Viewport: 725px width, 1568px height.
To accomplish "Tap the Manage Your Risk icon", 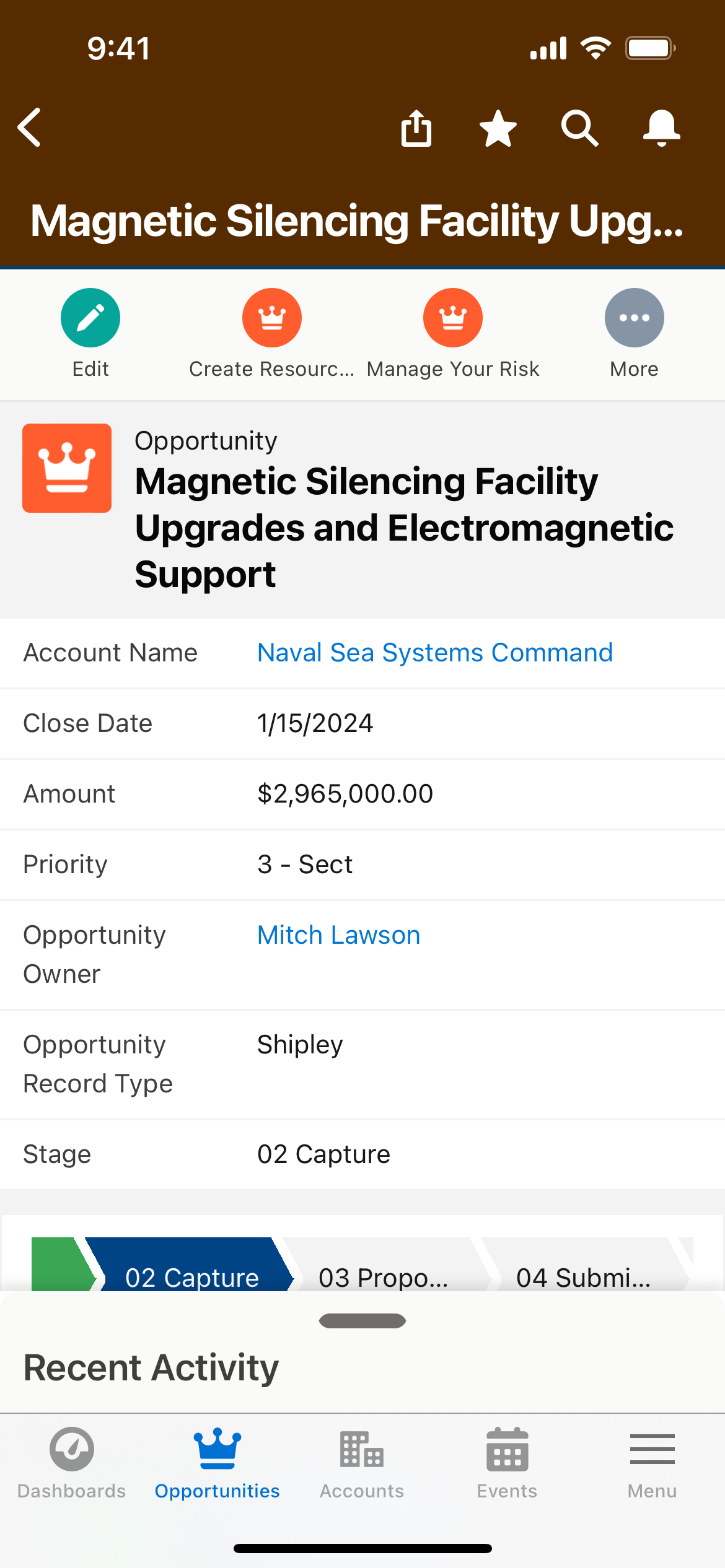I will [x=453, y=318].
